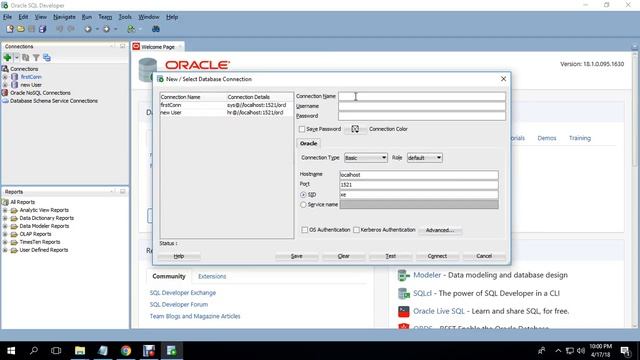Click the Password input field

(x=422, y=116)
